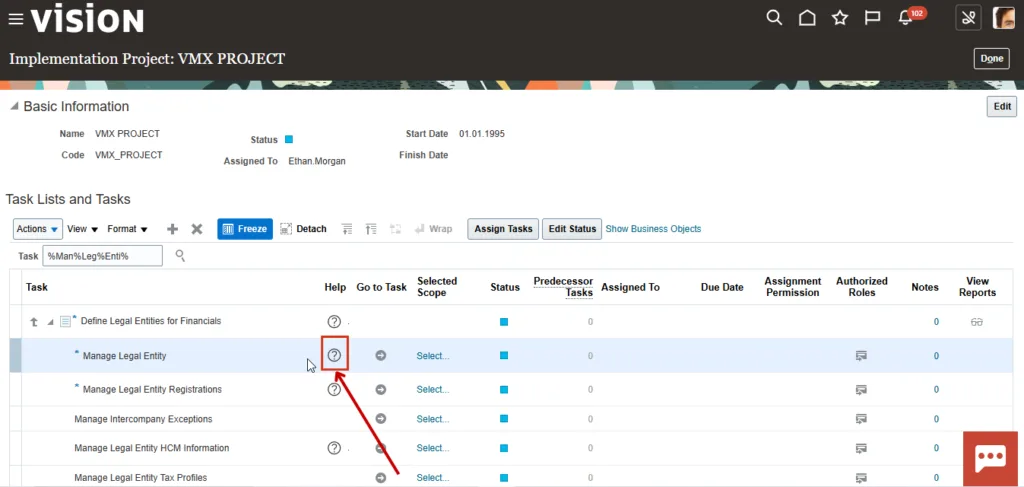1024x487 pixels.
Task: Open the View menu
Action: tap(82, 229)
